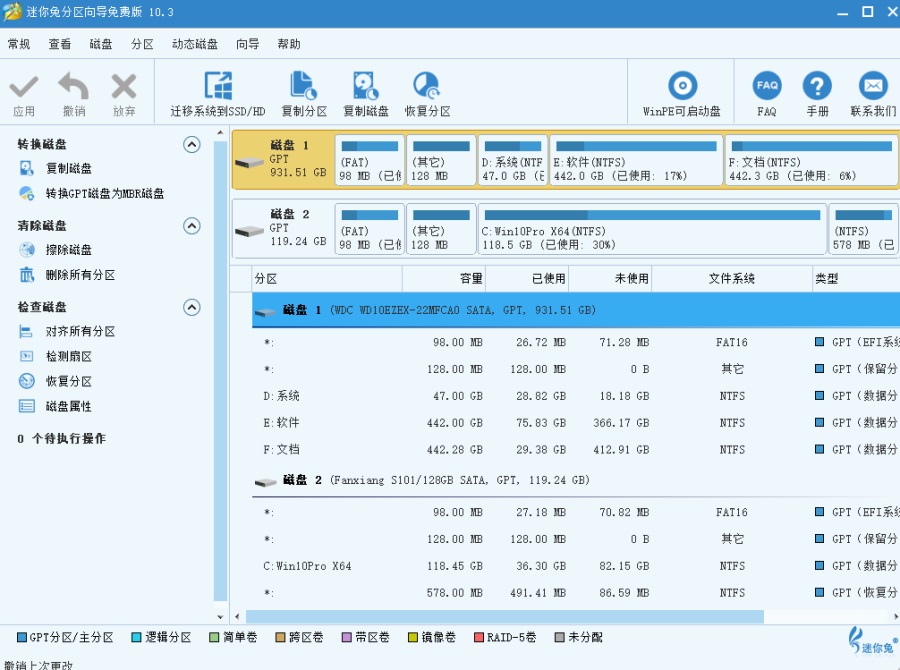Sort by the 容量 column header
Screen dimensions: 900x670
click(x=444, y=278)
